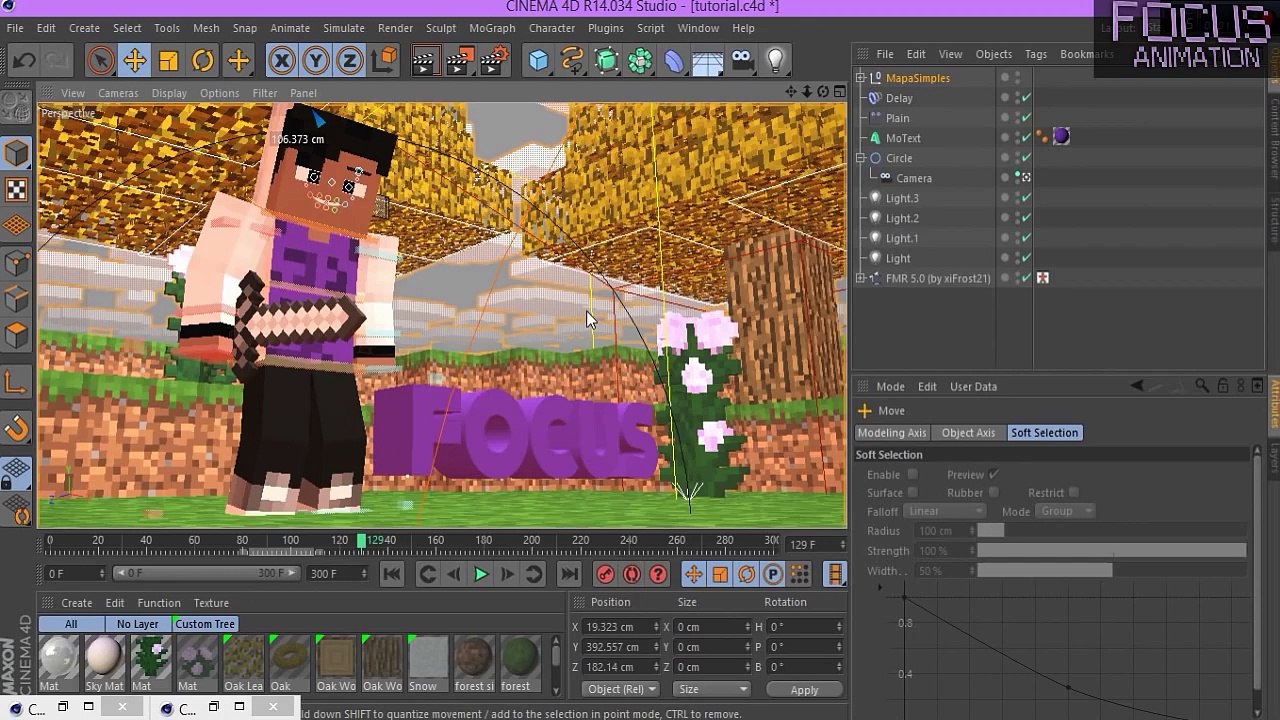The image size is (1280, 720).
Task: Select the Scale tool
Action: tap(168, 61)
